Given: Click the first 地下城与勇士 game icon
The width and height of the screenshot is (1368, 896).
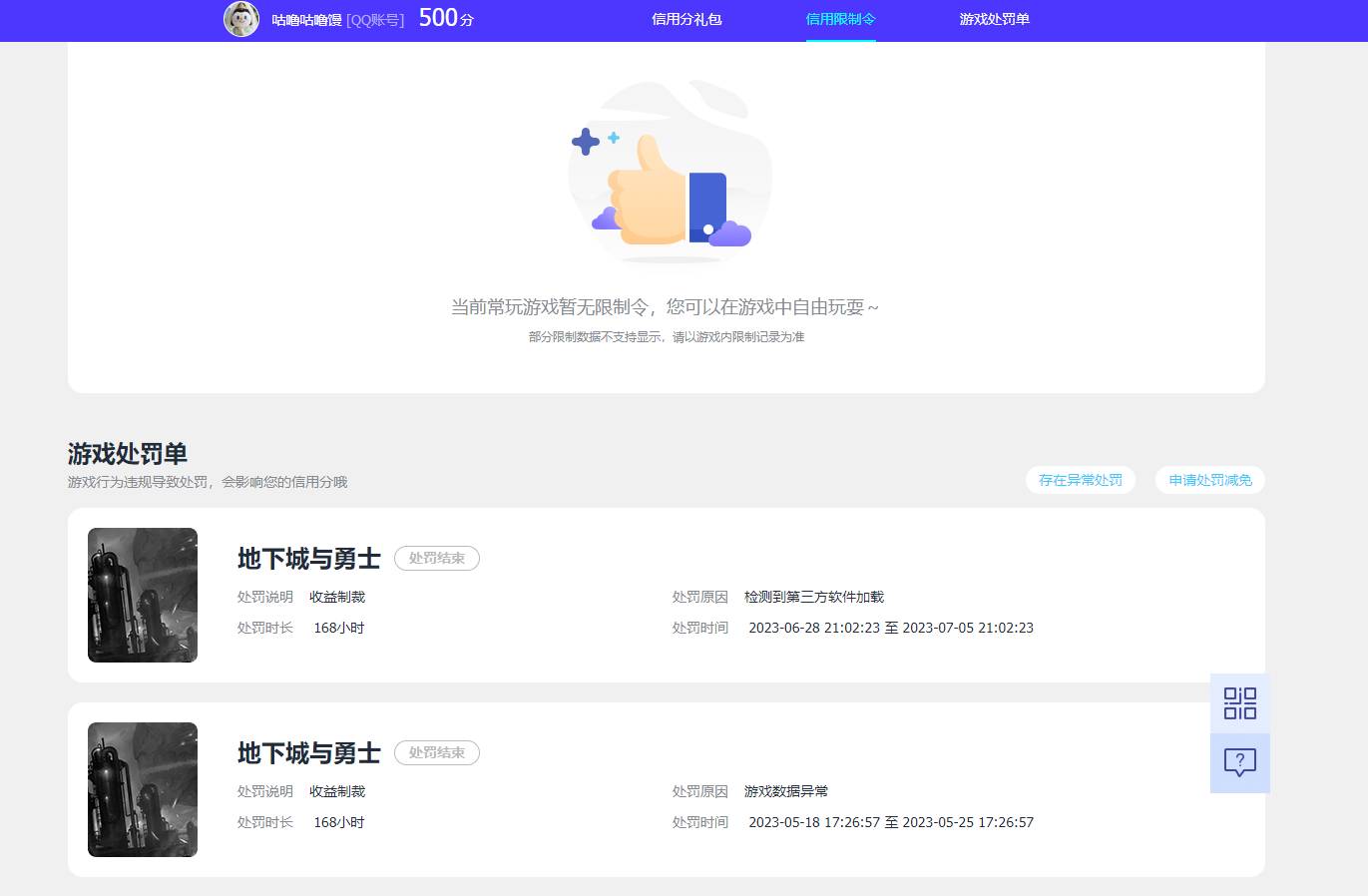Looking at the screenshot, I should click(142, 595).
